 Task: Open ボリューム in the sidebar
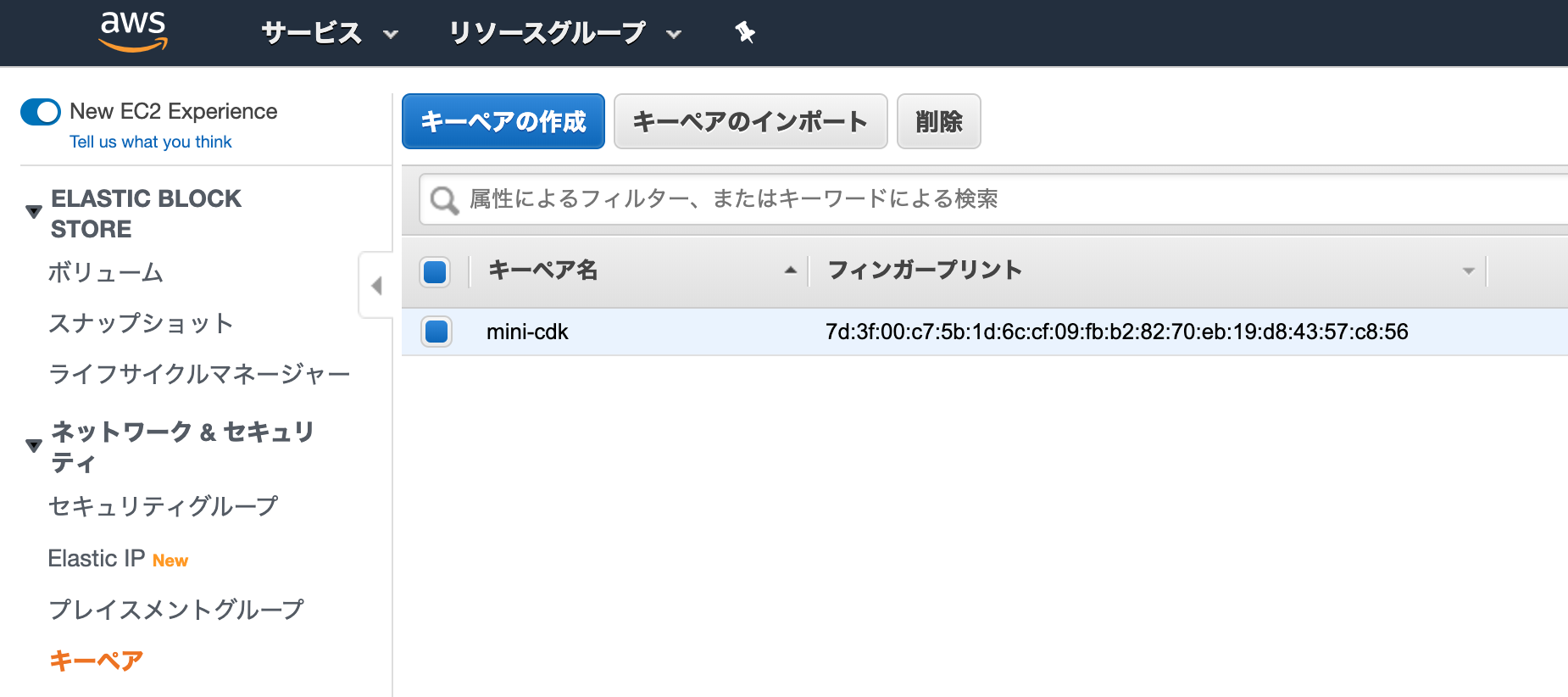pyautogui.click(x=106, y=272)
